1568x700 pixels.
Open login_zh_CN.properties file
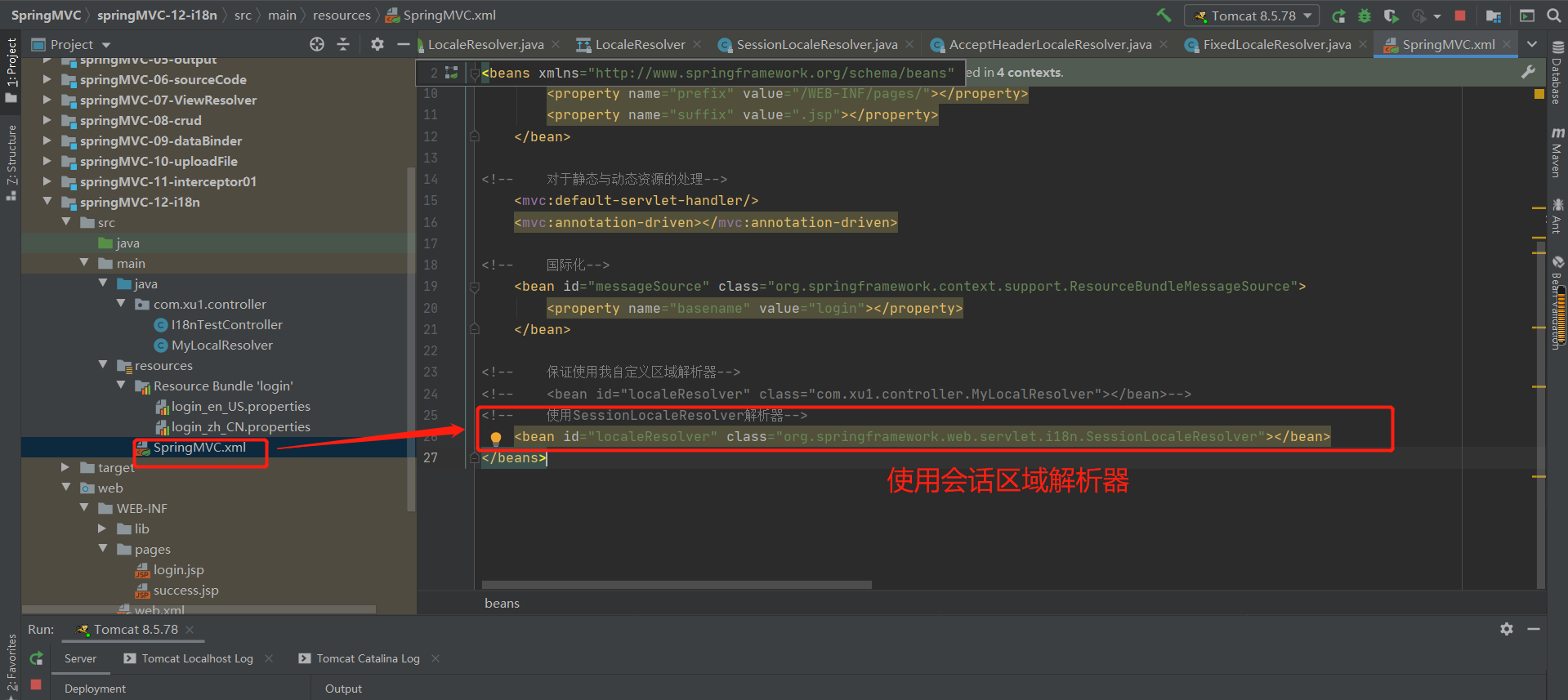(x=240, y=426)
